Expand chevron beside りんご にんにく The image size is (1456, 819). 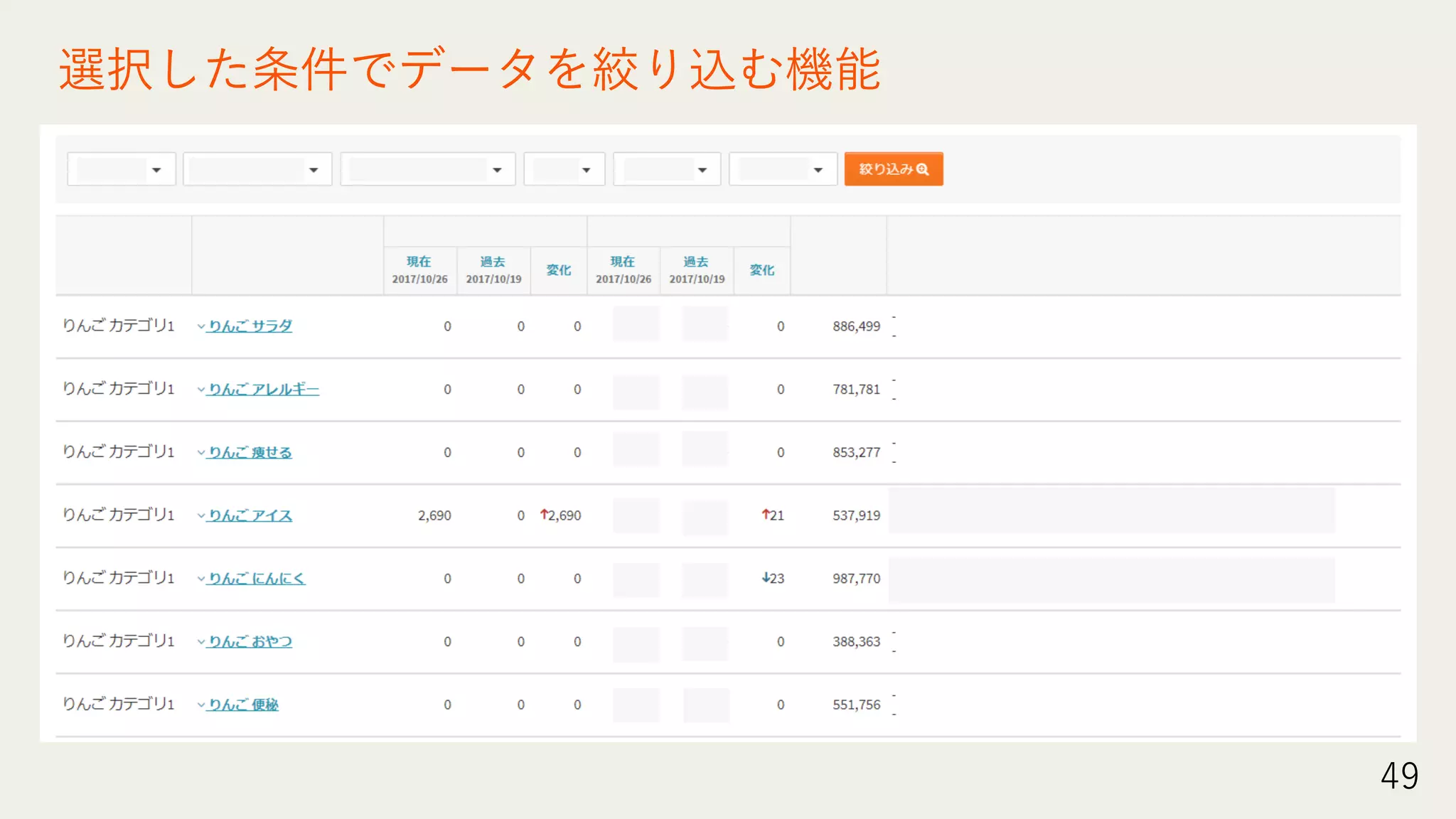point(201,579)
